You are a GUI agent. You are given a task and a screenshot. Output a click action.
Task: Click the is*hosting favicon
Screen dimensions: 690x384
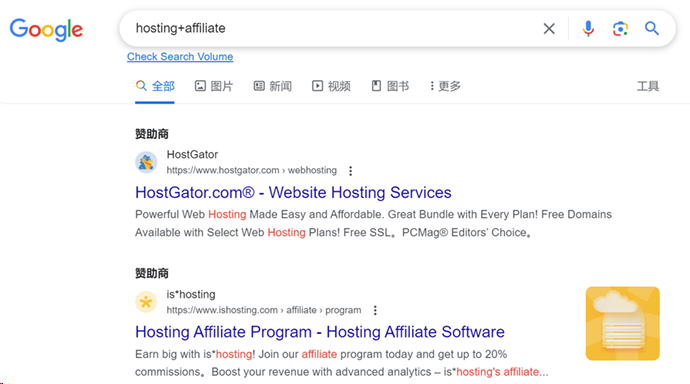coord(146,302)
